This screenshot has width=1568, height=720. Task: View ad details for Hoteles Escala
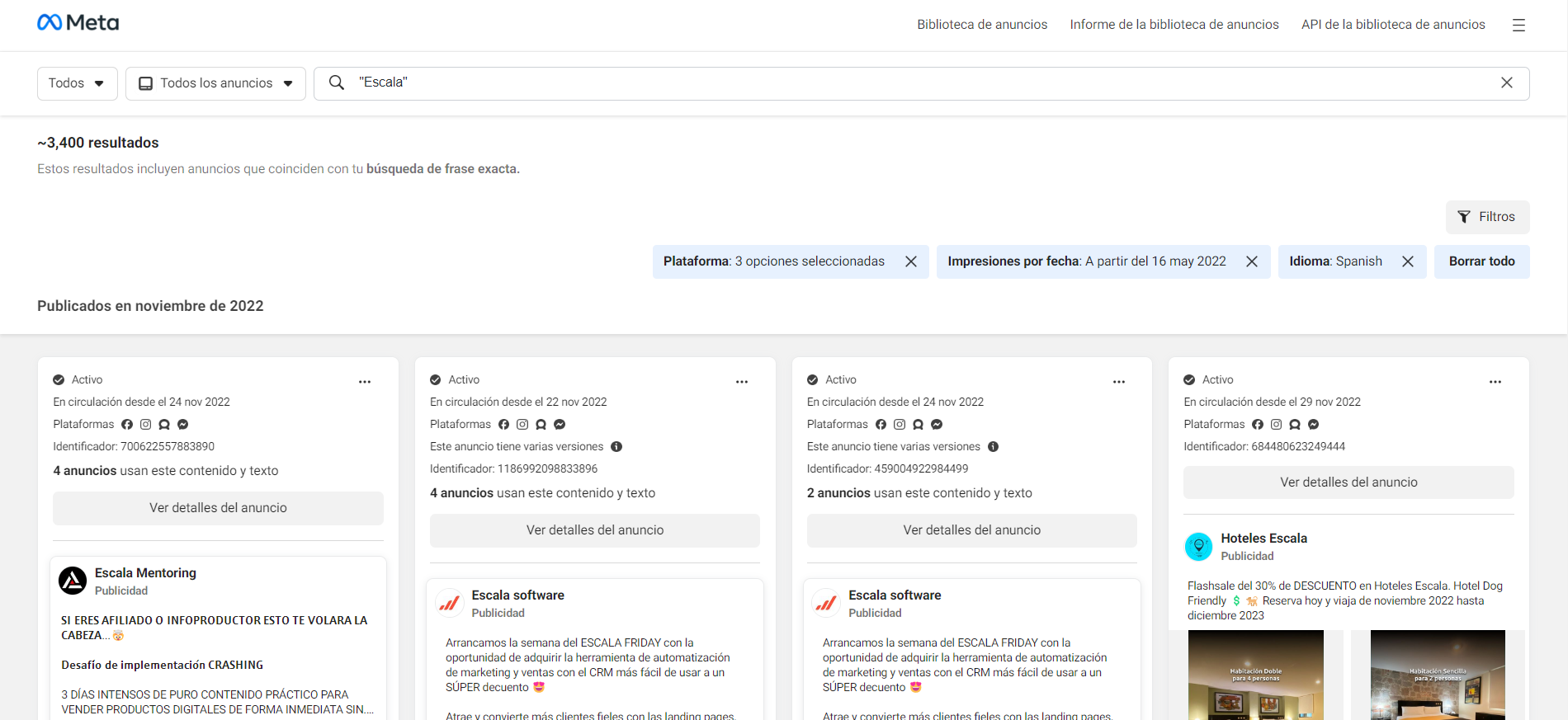coord(1348,482)
